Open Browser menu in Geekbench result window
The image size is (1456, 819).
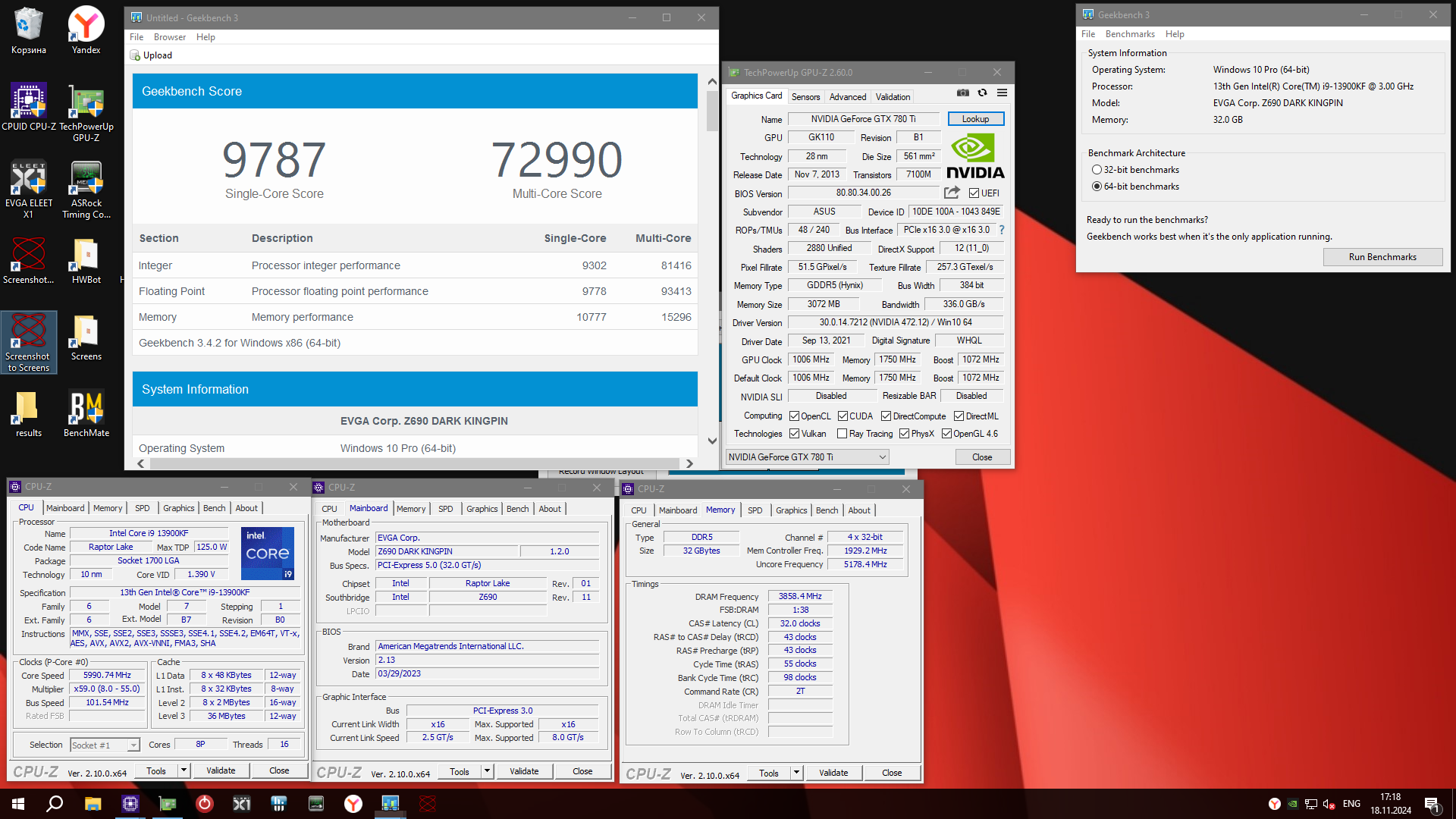(170, 37)
